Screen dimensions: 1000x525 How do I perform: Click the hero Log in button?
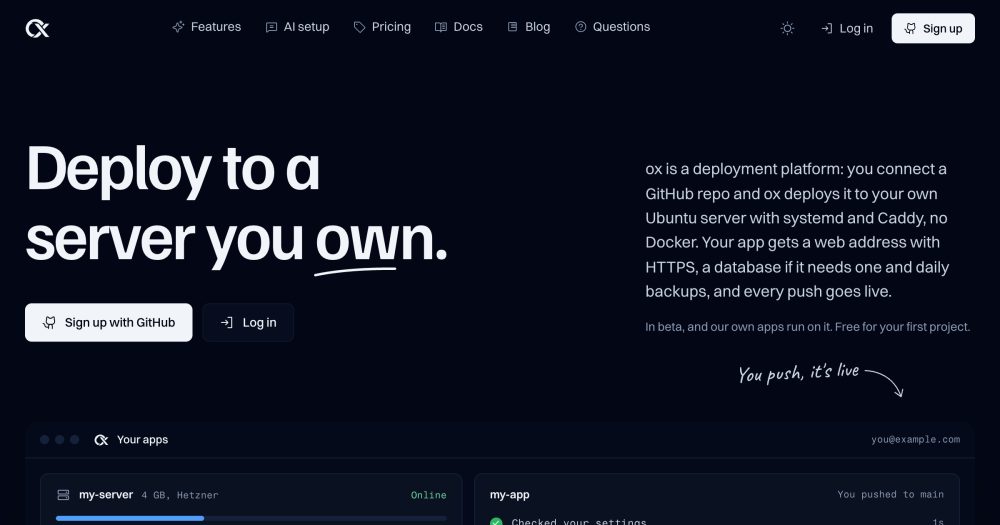(248, 322)
